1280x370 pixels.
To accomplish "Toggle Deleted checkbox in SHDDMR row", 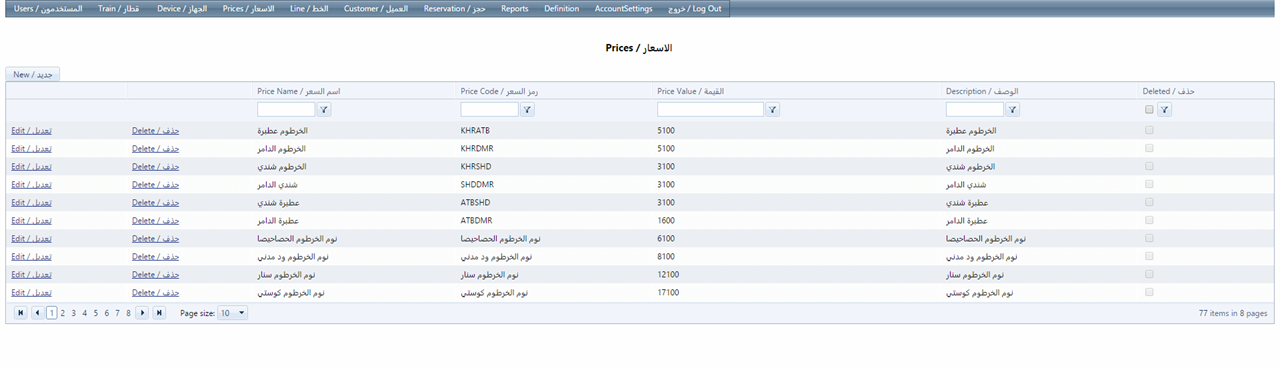I will 1149,184.
